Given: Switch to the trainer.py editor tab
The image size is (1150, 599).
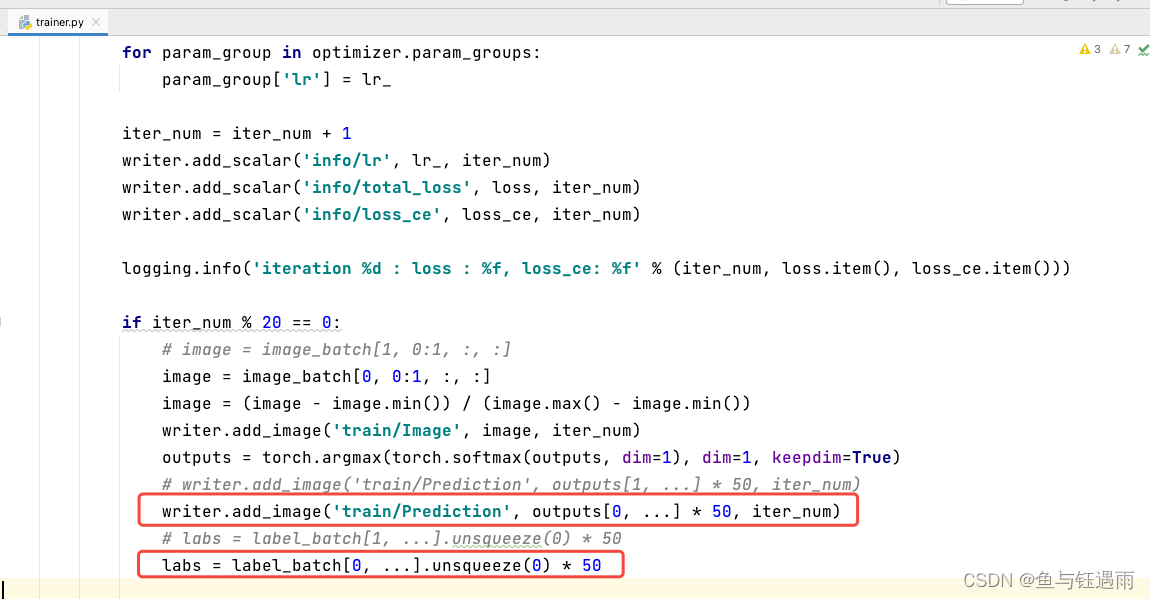Looking at the screenshot, I should (x=59, y=22).
